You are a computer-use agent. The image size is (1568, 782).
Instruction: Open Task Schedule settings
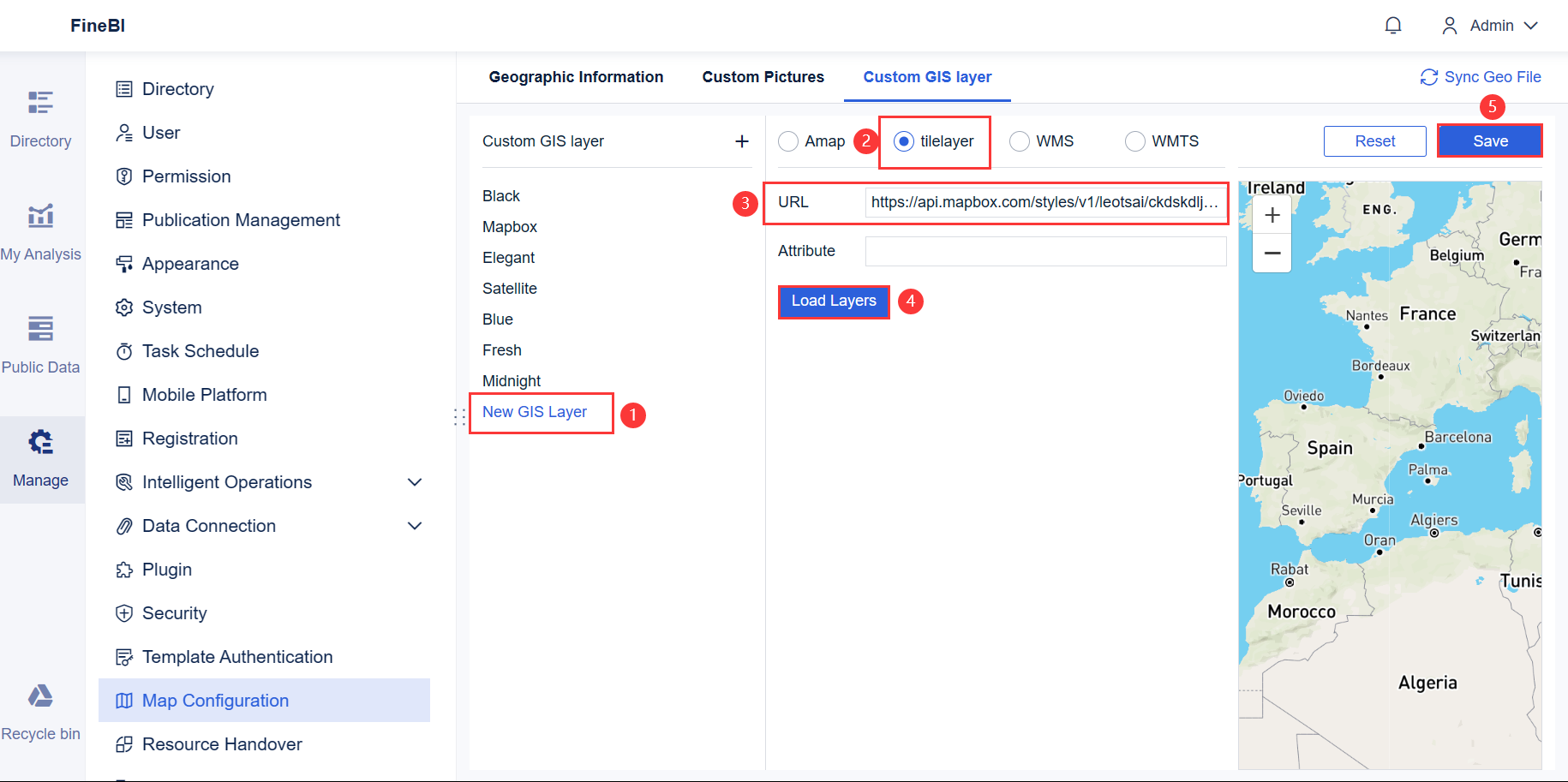click(x=200, y=350)
